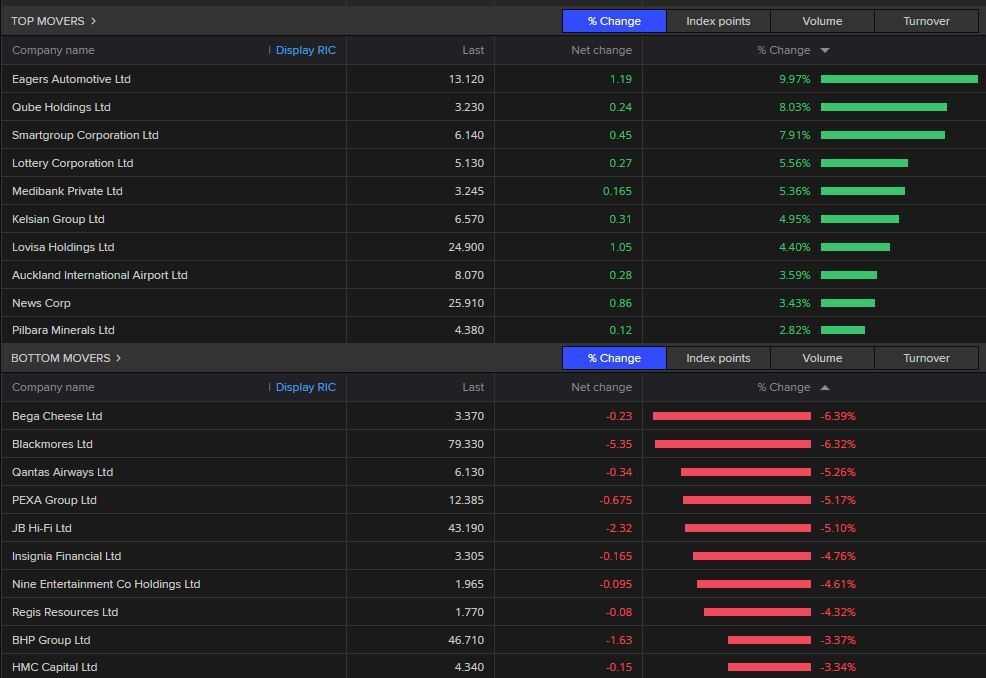This screenshot has height=678, width=986.
Task: Select HMC Capital Ltd
Action: (x=55, y=667)
